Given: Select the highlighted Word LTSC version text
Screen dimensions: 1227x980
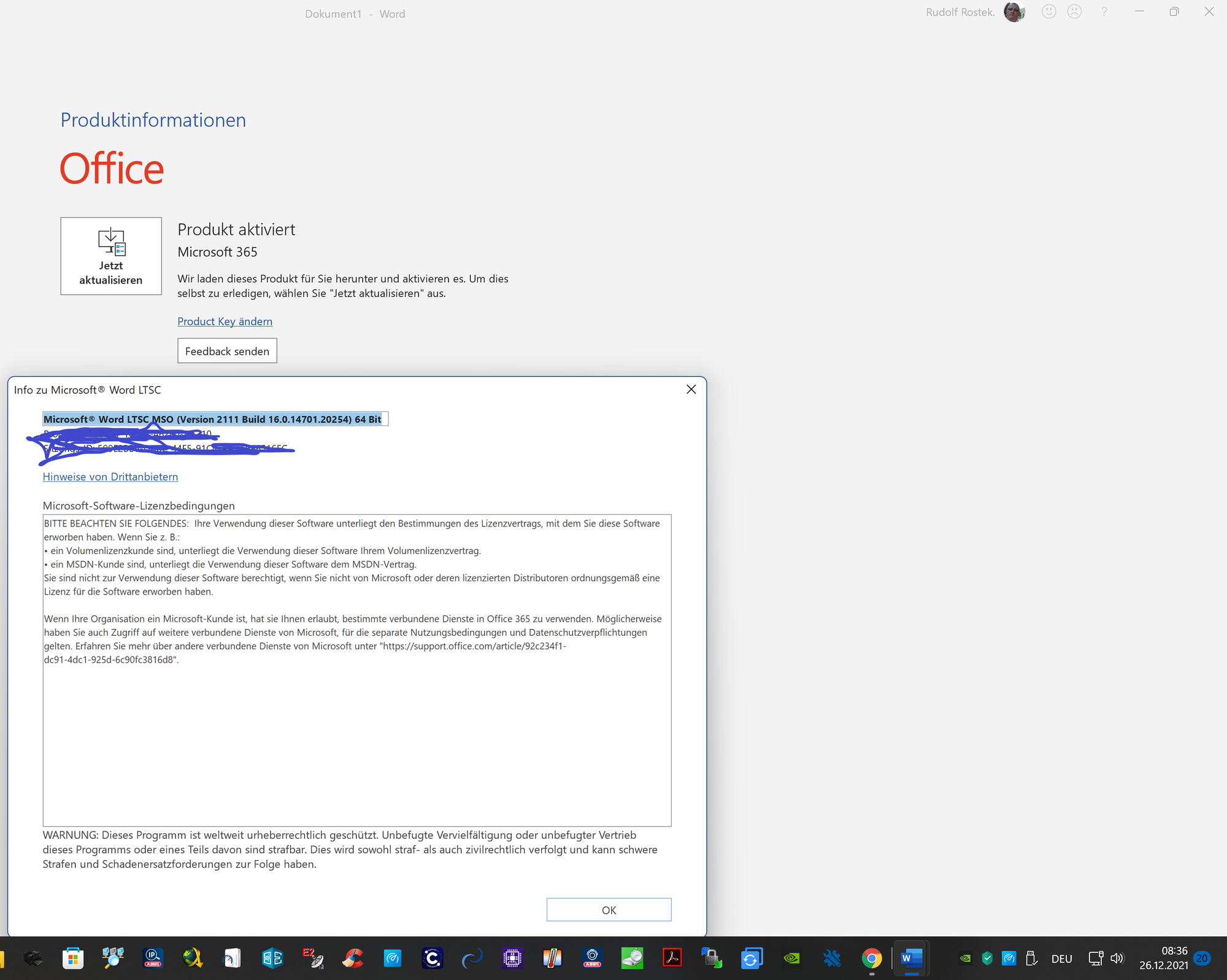Looking at the screenshot, I should 212,419.
